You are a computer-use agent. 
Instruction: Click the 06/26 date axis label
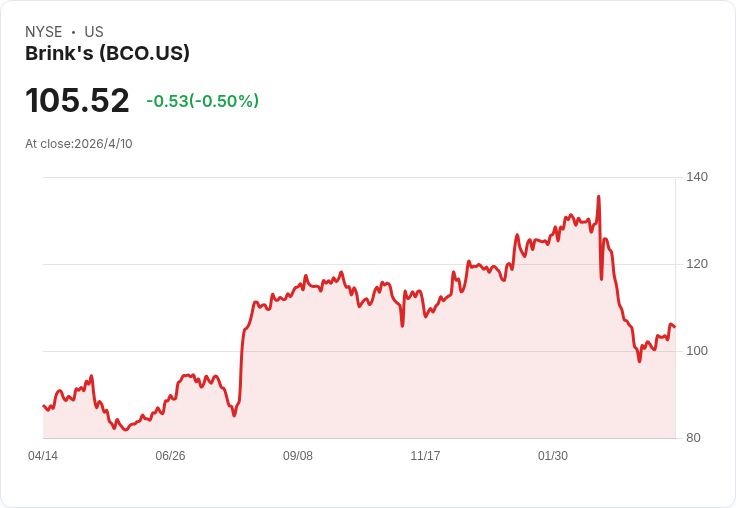170,456
